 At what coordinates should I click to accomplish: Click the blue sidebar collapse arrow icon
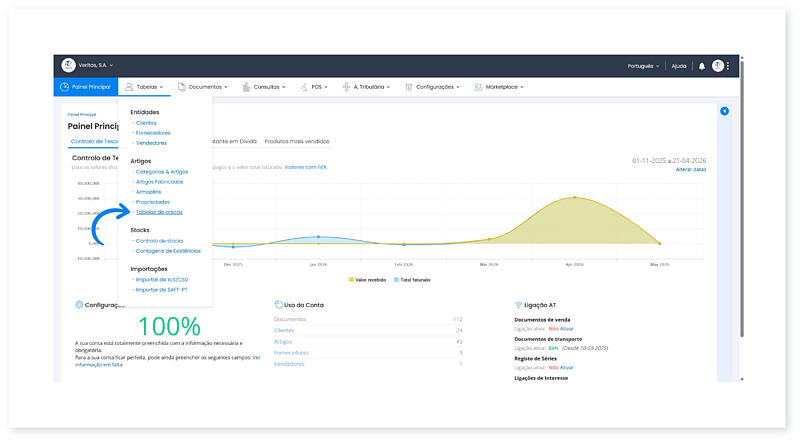[x=724, y=111]
